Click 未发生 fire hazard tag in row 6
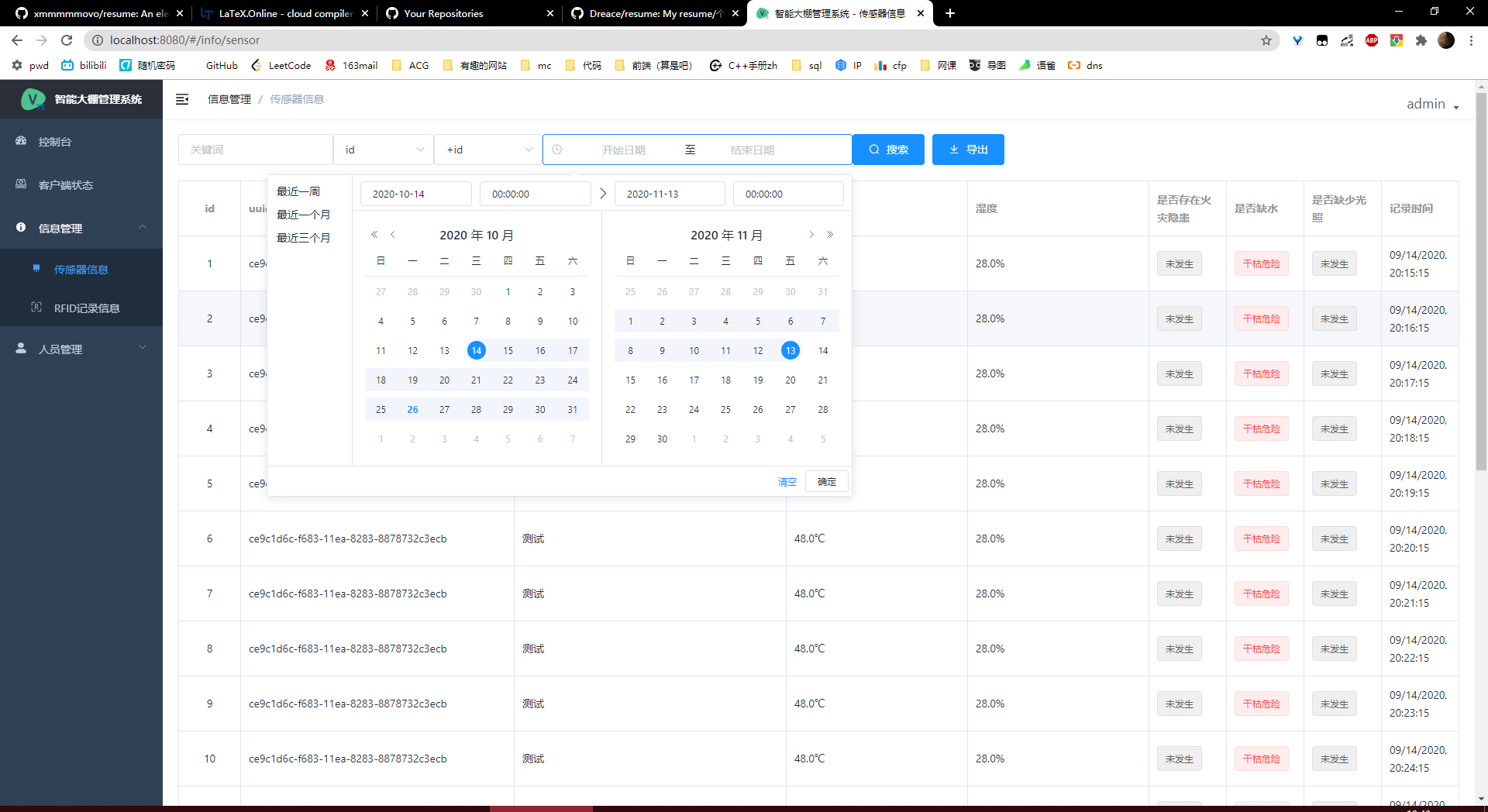Viewport: 1488px width, 812px height. tap(1180, 538)
